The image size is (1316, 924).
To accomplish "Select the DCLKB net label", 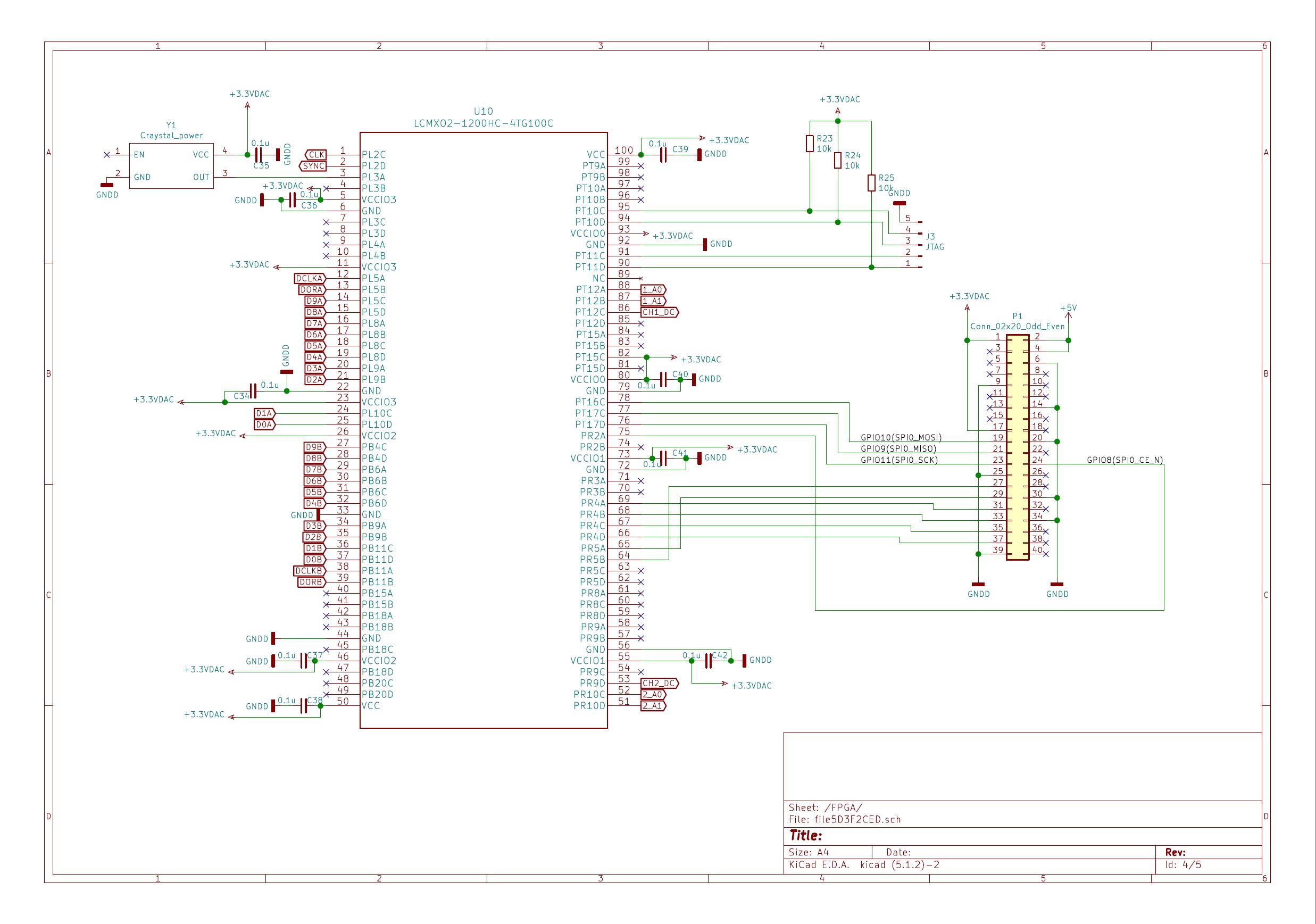I will pyautogui.click(x=310, y=571).
